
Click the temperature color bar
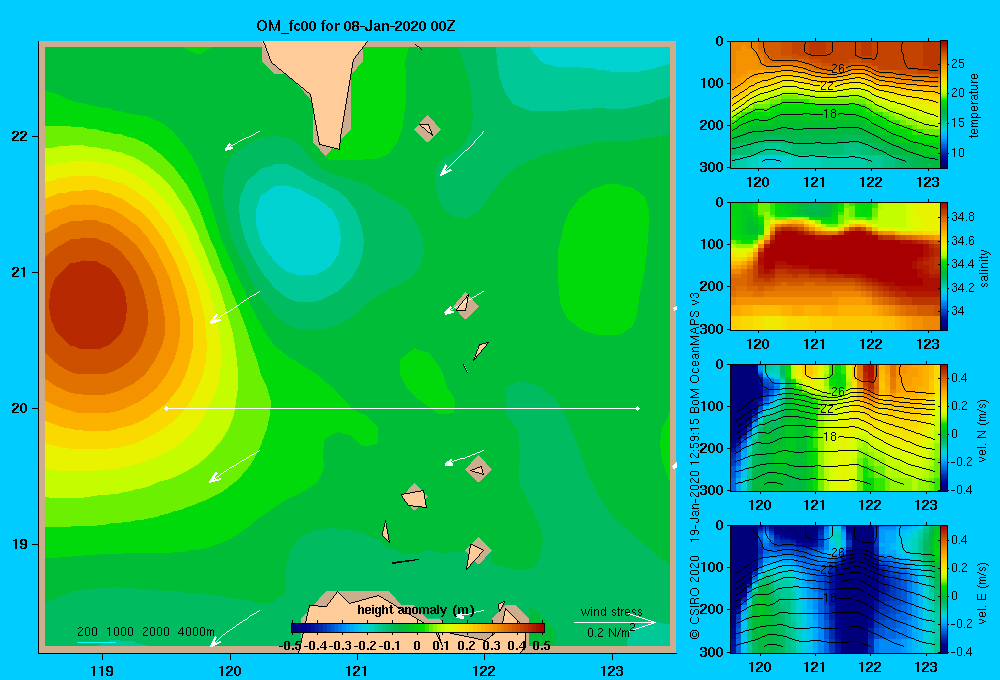(944, 105)
